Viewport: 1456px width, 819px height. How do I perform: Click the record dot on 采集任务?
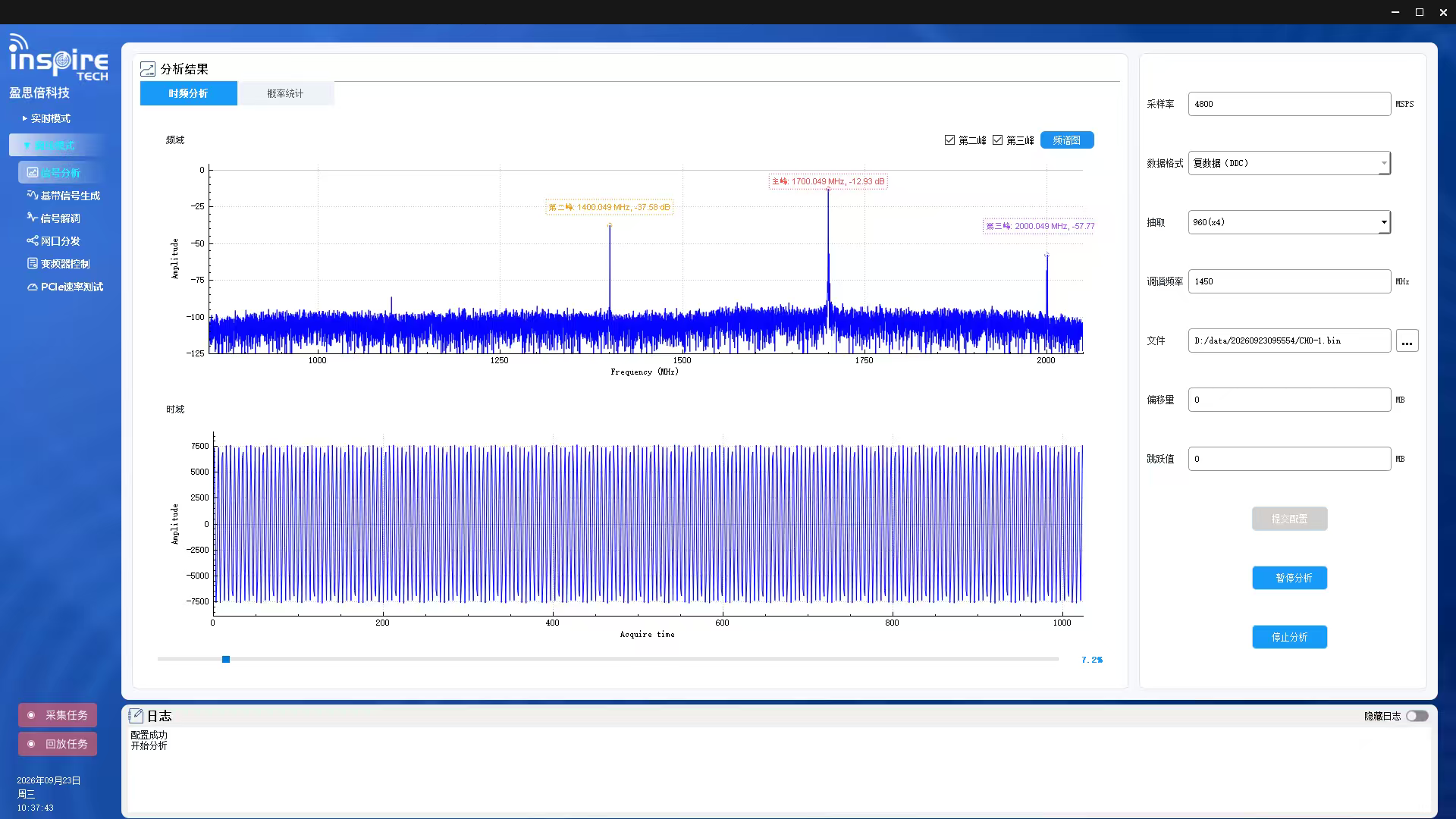tap(31, 715)
